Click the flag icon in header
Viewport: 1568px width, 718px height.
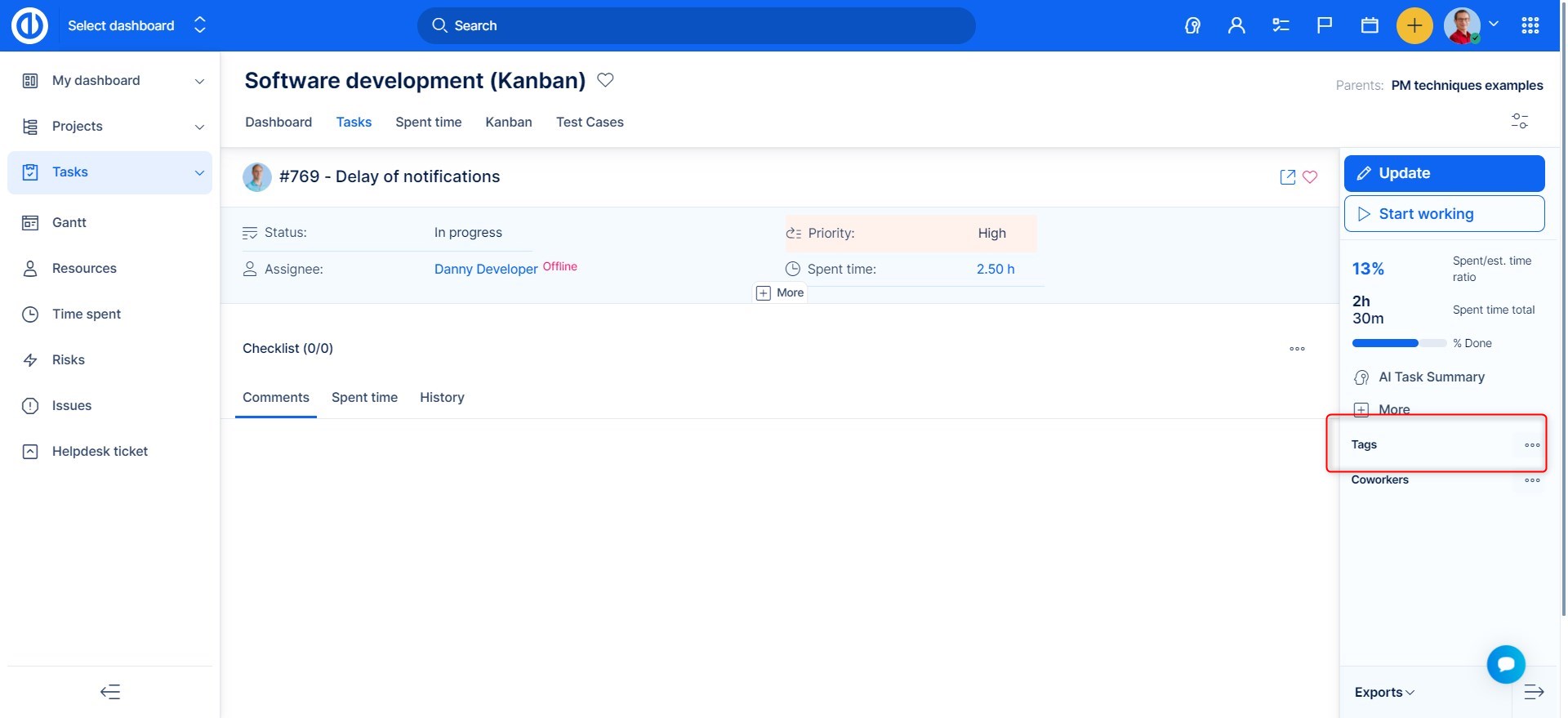1325,25
